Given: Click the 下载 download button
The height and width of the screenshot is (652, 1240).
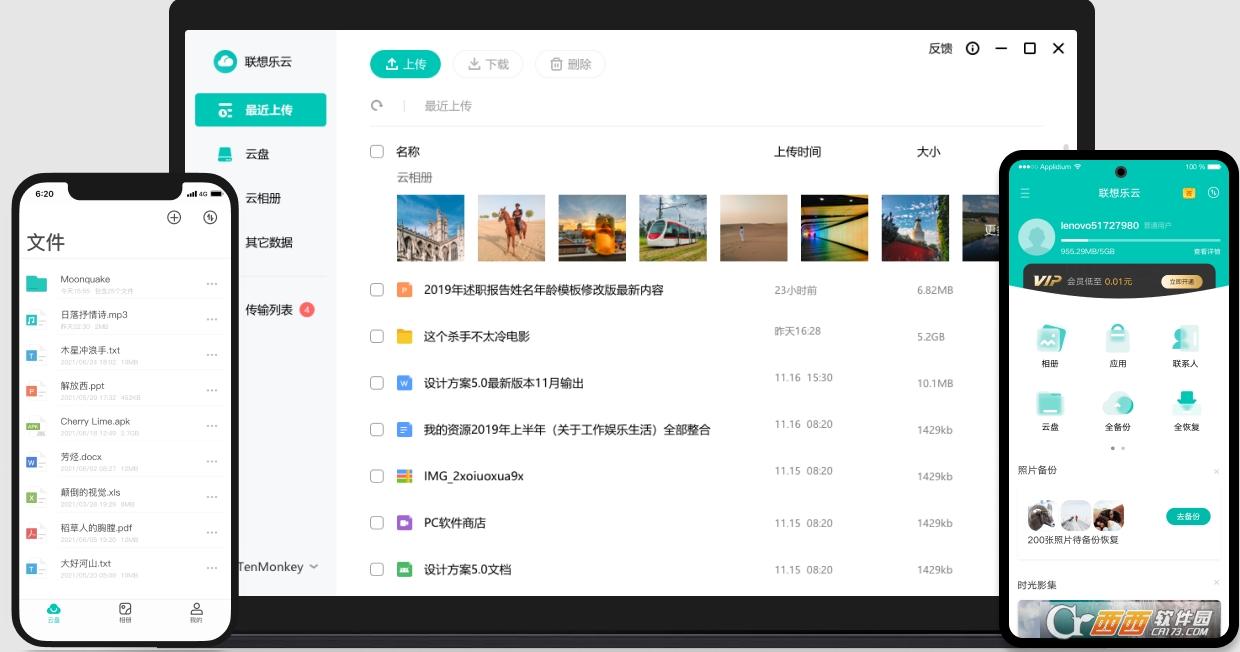Looking at the screenshot, I should [488, 64].
